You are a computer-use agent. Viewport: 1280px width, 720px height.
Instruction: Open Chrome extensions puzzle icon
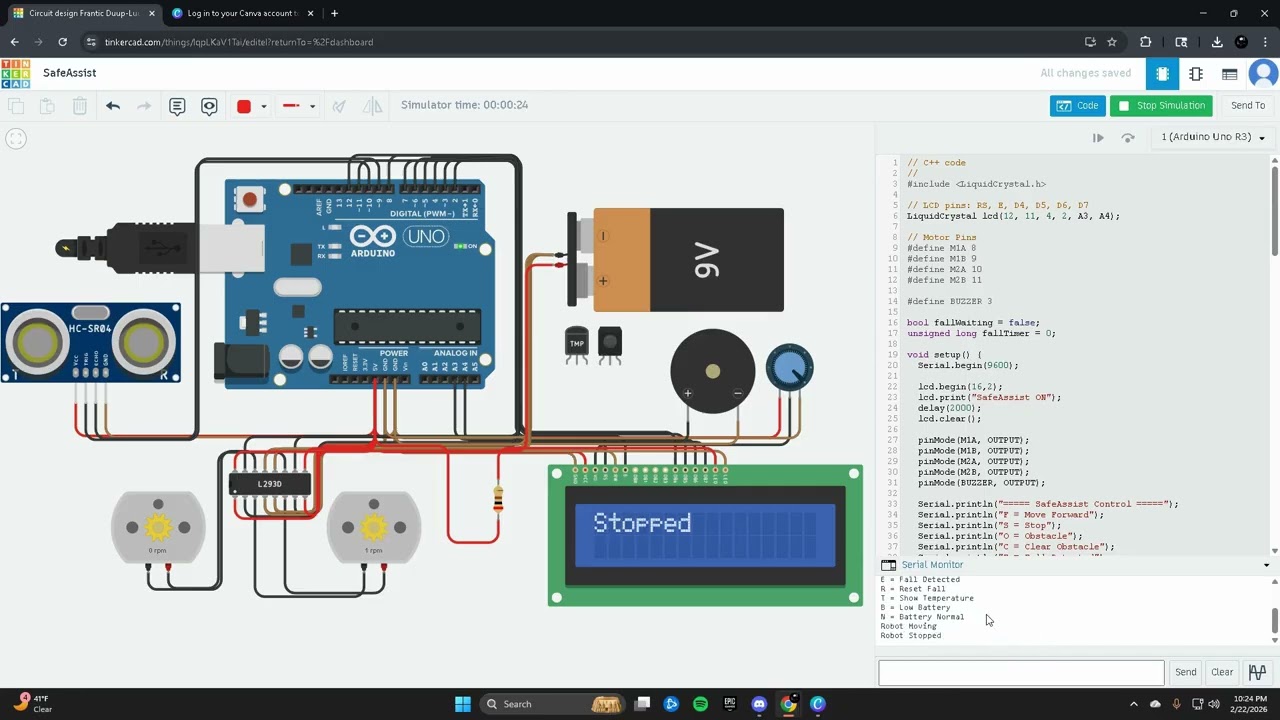point(1146,42)
